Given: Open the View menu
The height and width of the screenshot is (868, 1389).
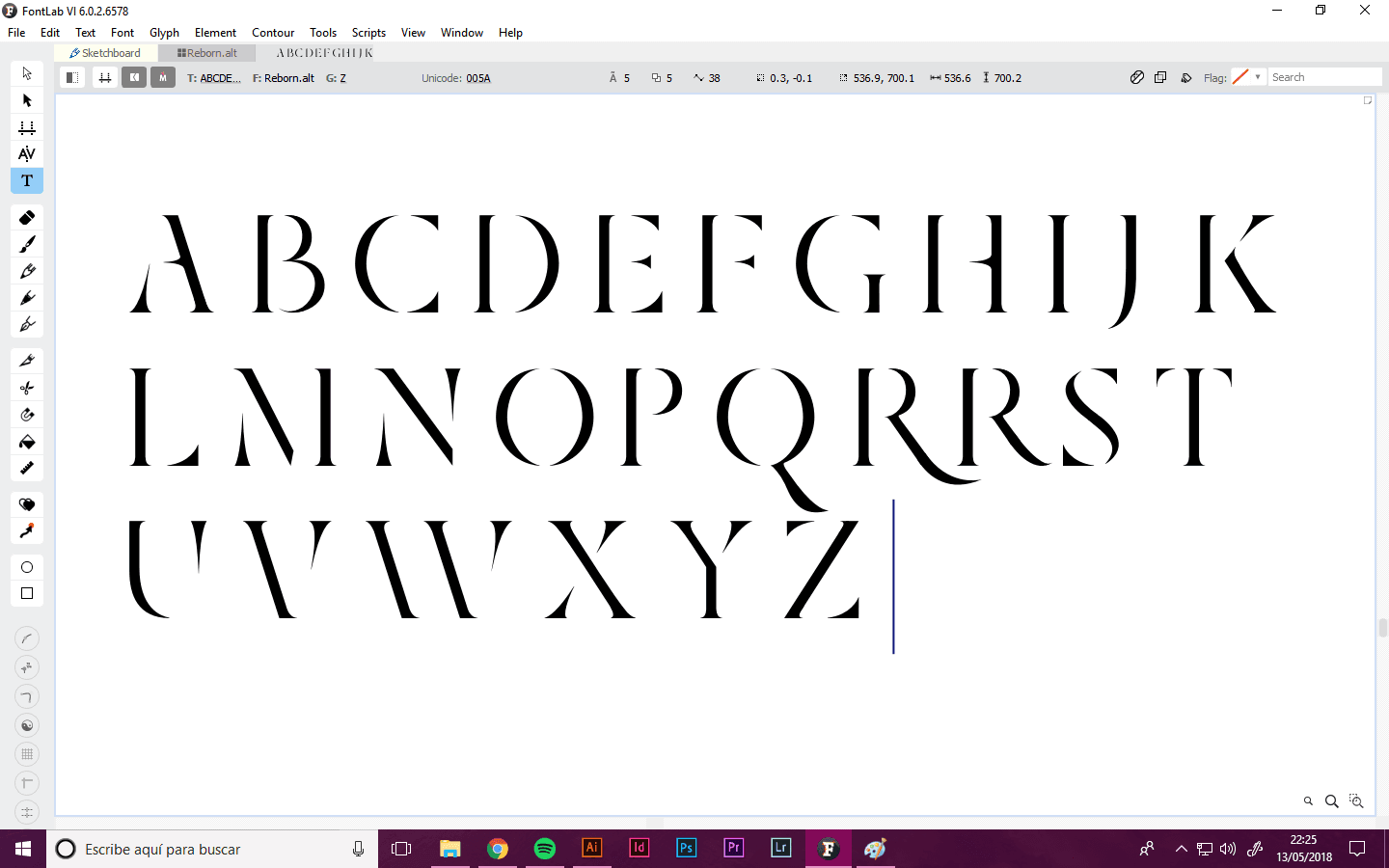Looking at the screenshot, I should (413, 32).
